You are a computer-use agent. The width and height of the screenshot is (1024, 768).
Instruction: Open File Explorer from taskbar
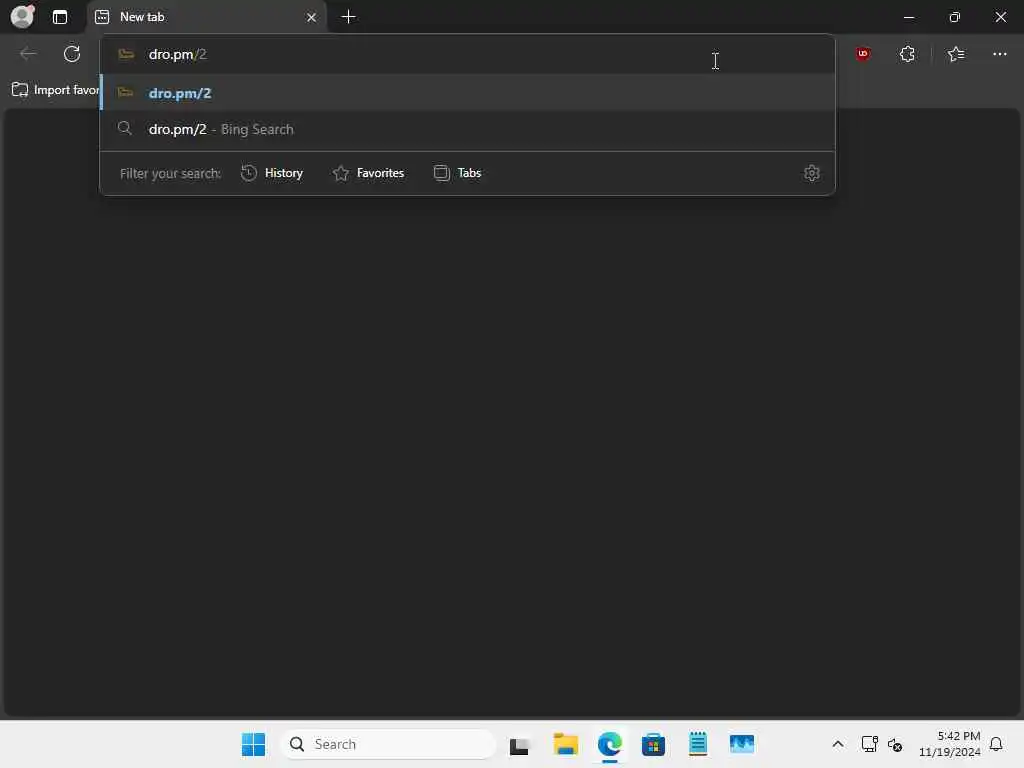(566, 744)
